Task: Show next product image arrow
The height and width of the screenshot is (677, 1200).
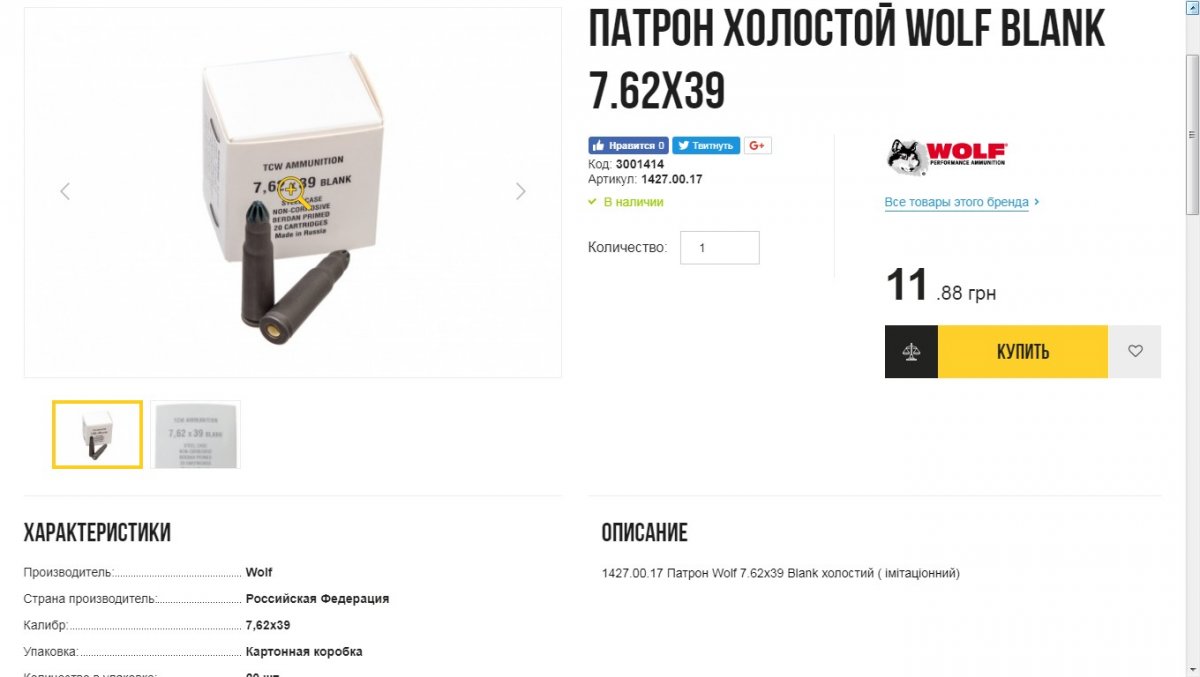Action: coord(520,191)
